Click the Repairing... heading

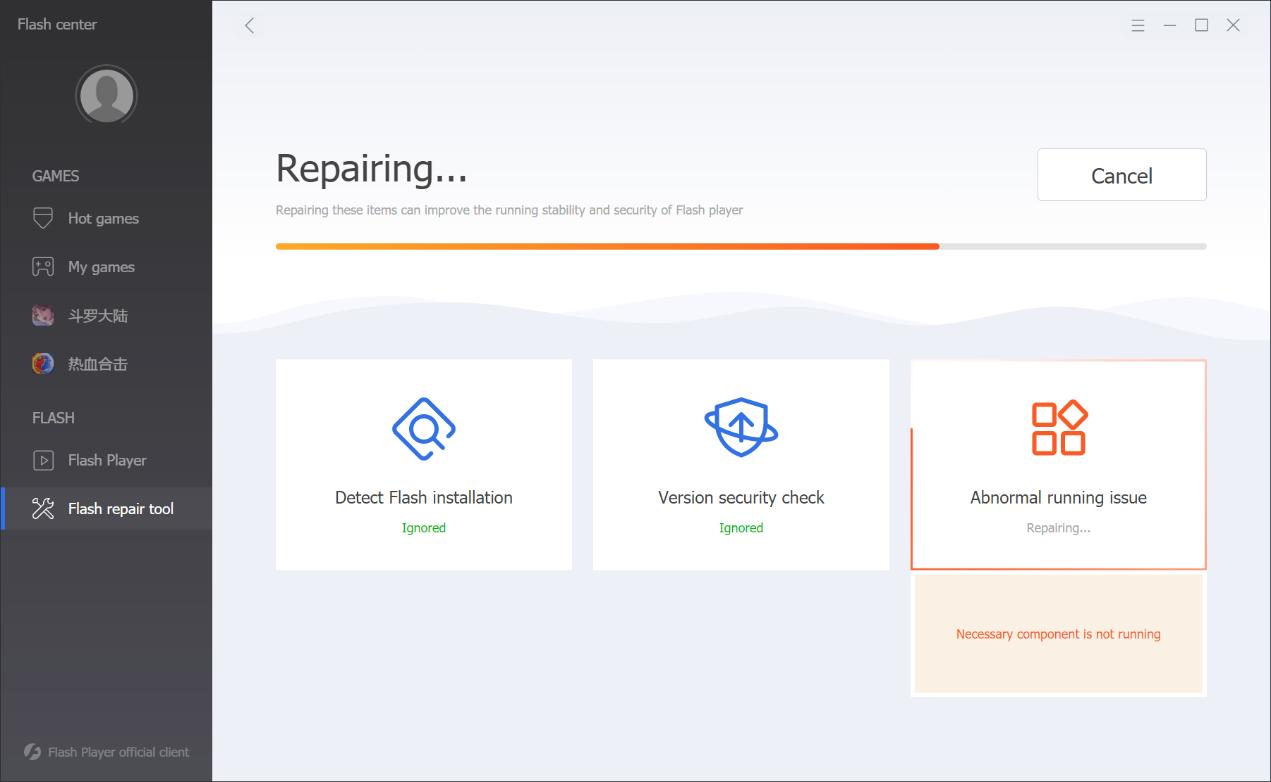[372, 168]
